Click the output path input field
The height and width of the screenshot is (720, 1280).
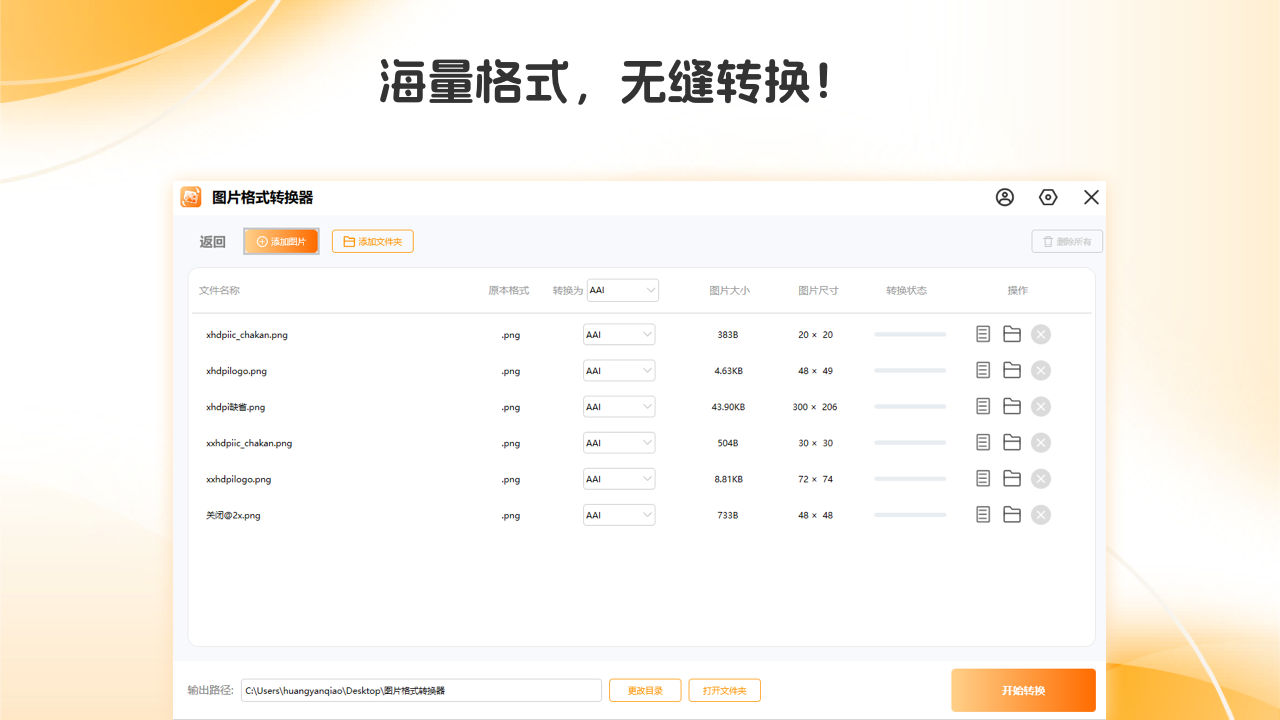tap(420, 690)
